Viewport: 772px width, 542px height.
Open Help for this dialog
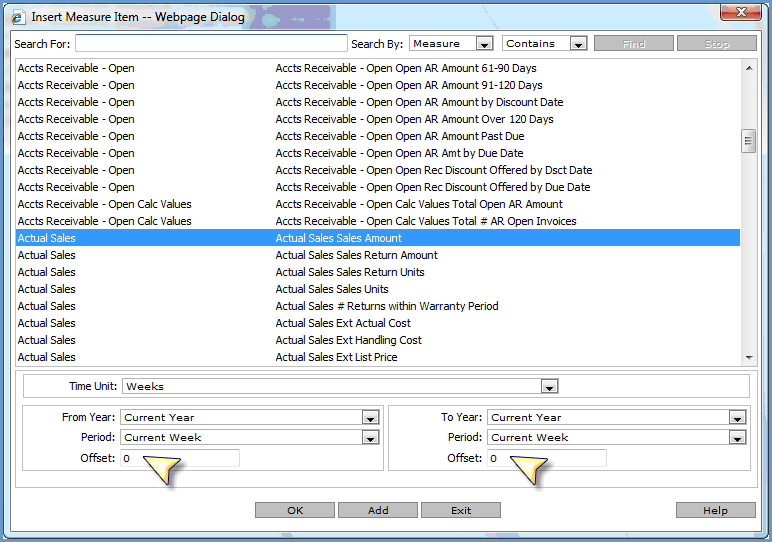(x=715, y=510)
